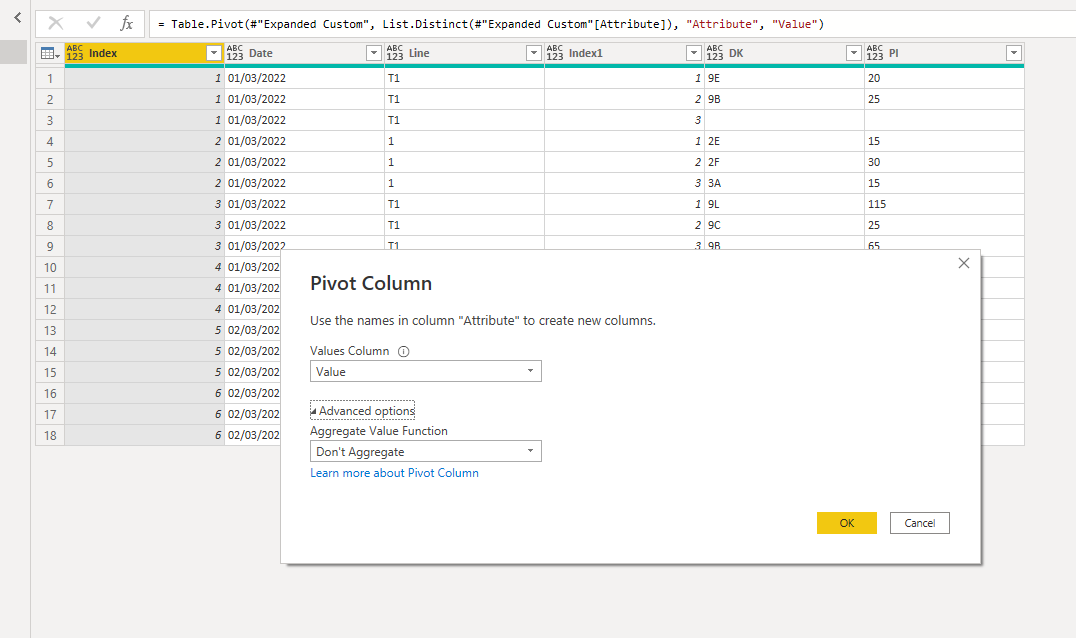This screenshot has width=1076, height=638.
Task: Select the Line column header
Action: coord(464,53)
